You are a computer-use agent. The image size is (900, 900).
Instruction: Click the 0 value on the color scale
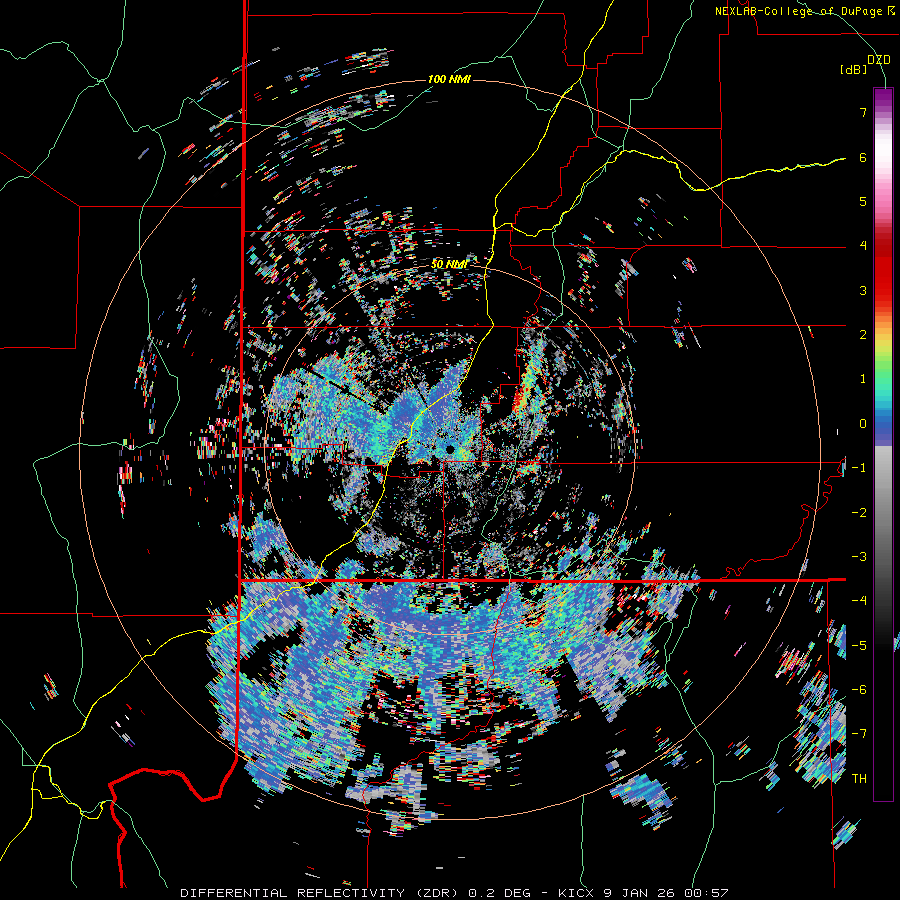[x=863, y=424]
